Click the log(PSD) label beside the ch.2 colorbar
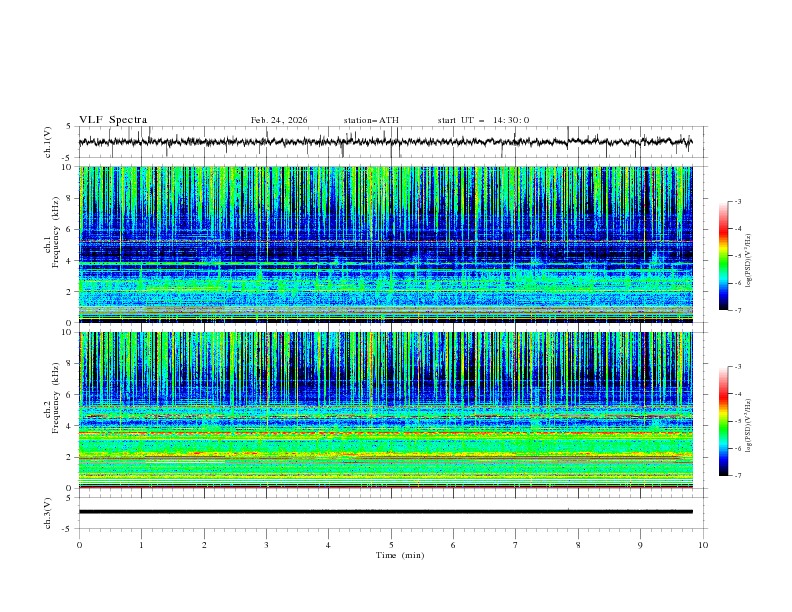The width and height of the screenshot is (792, 612). click(x=749, y=426)
